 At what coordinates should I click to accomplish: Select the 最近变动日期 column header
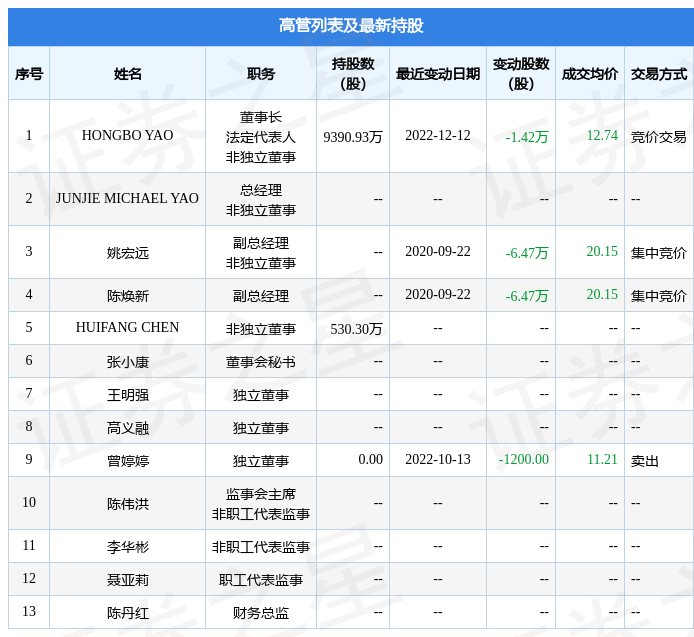click(438, 74)
